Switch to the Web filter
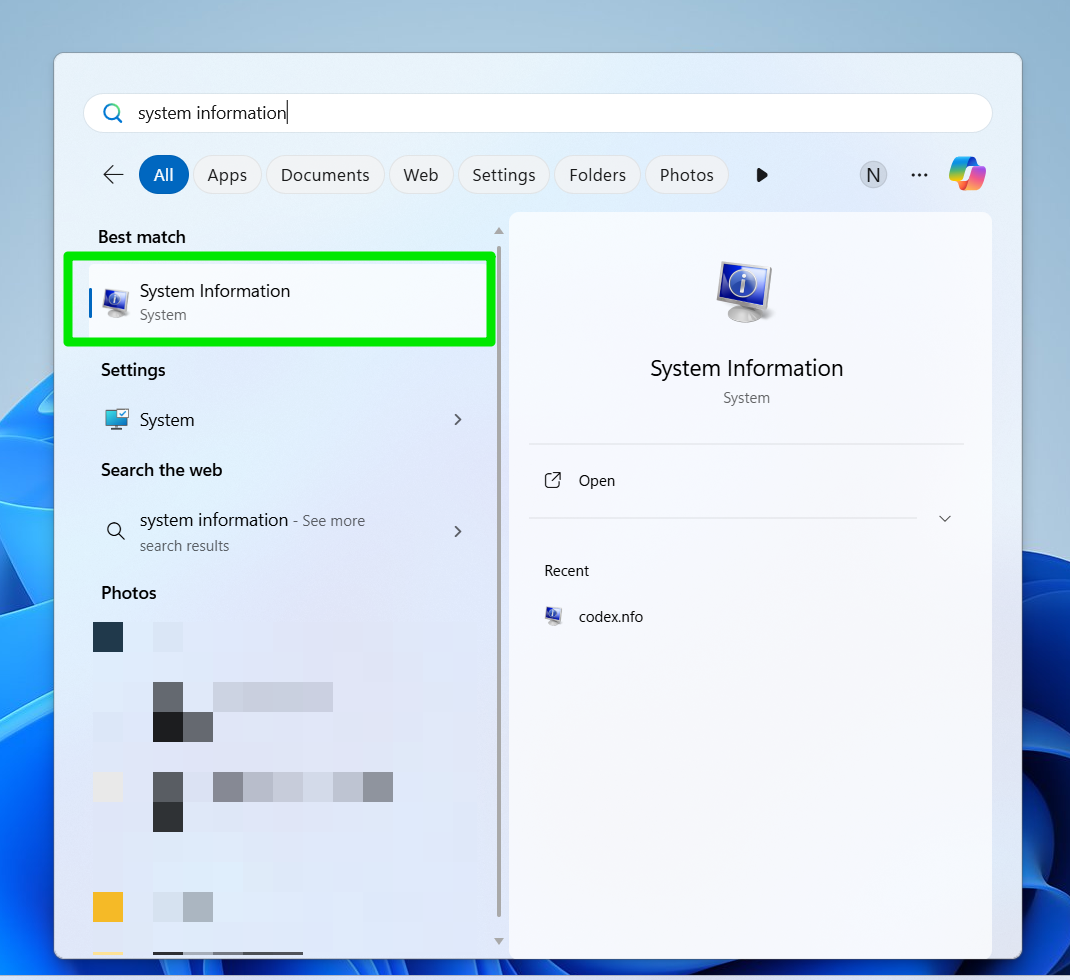This screenshot has width=1070, height=980. tap(420, 175)
